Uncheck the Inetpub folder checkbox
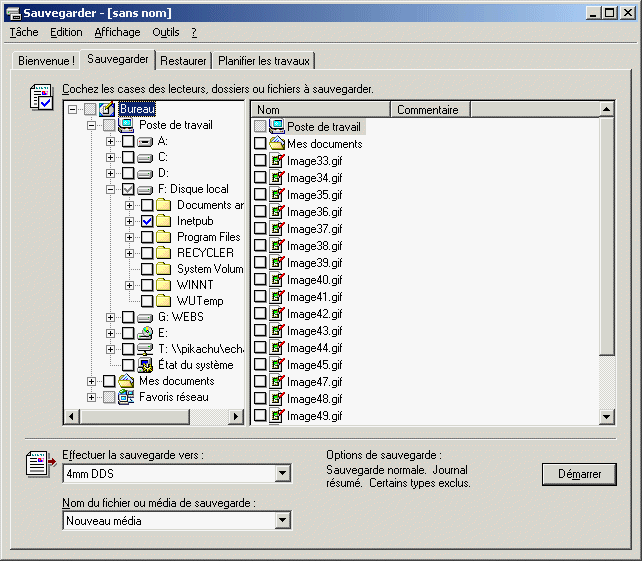 click(x=147, y=221)
